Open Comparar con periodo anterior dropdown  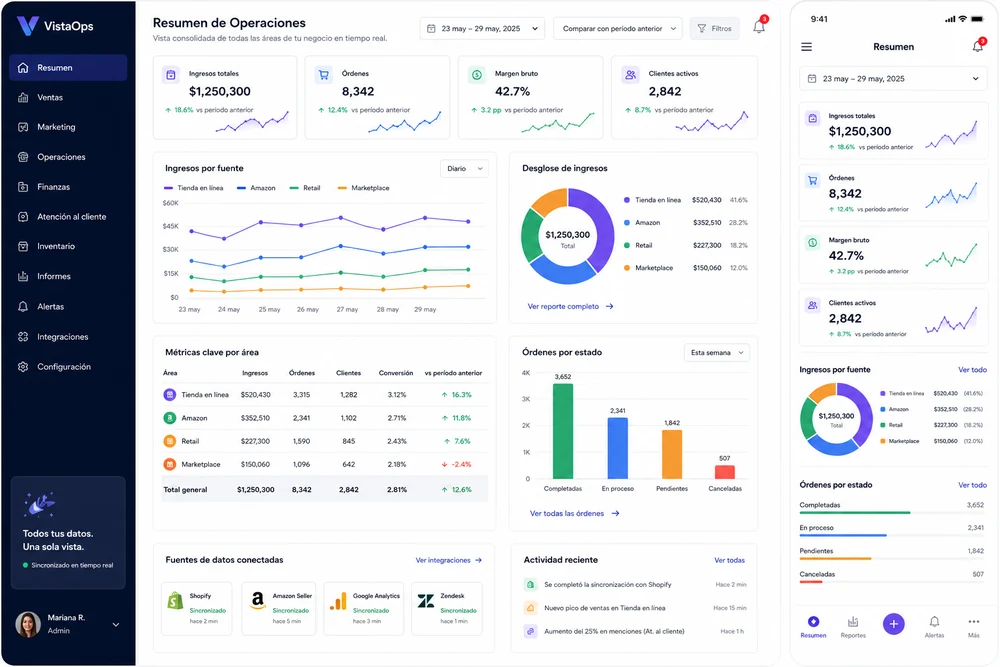click(617, 29)
